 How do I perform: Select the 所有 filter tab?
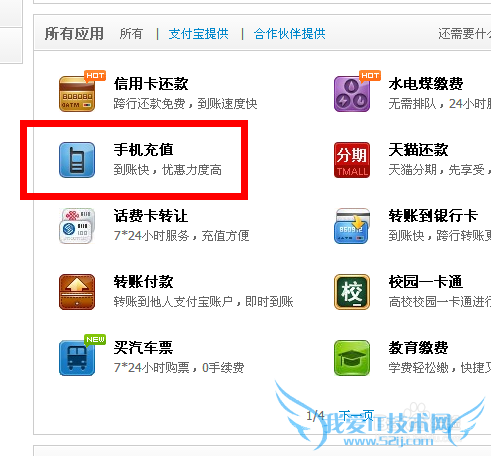click(131, 34)
